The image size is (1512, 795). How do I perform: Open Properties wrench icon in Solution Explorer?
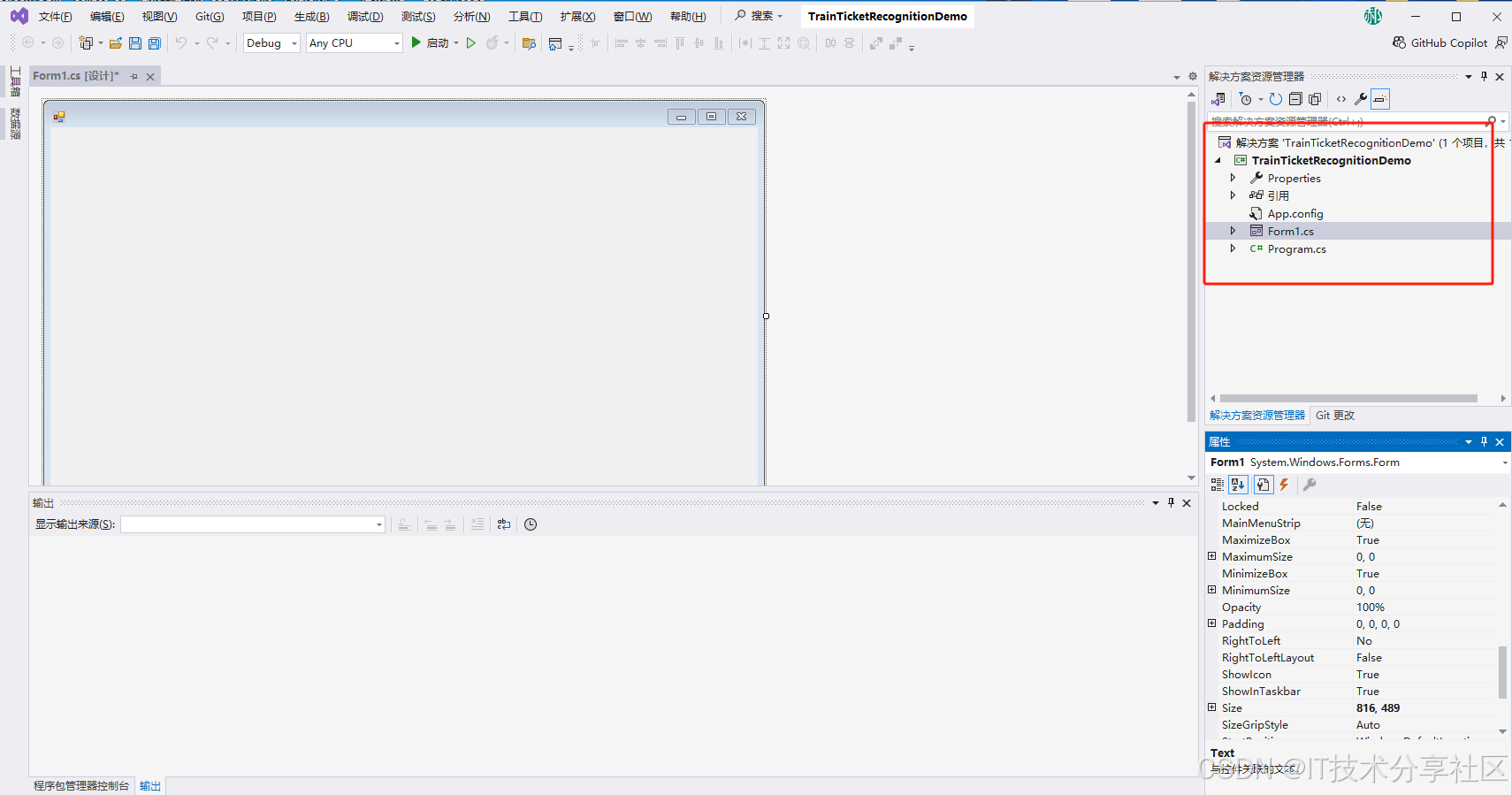coord(1361,99)
